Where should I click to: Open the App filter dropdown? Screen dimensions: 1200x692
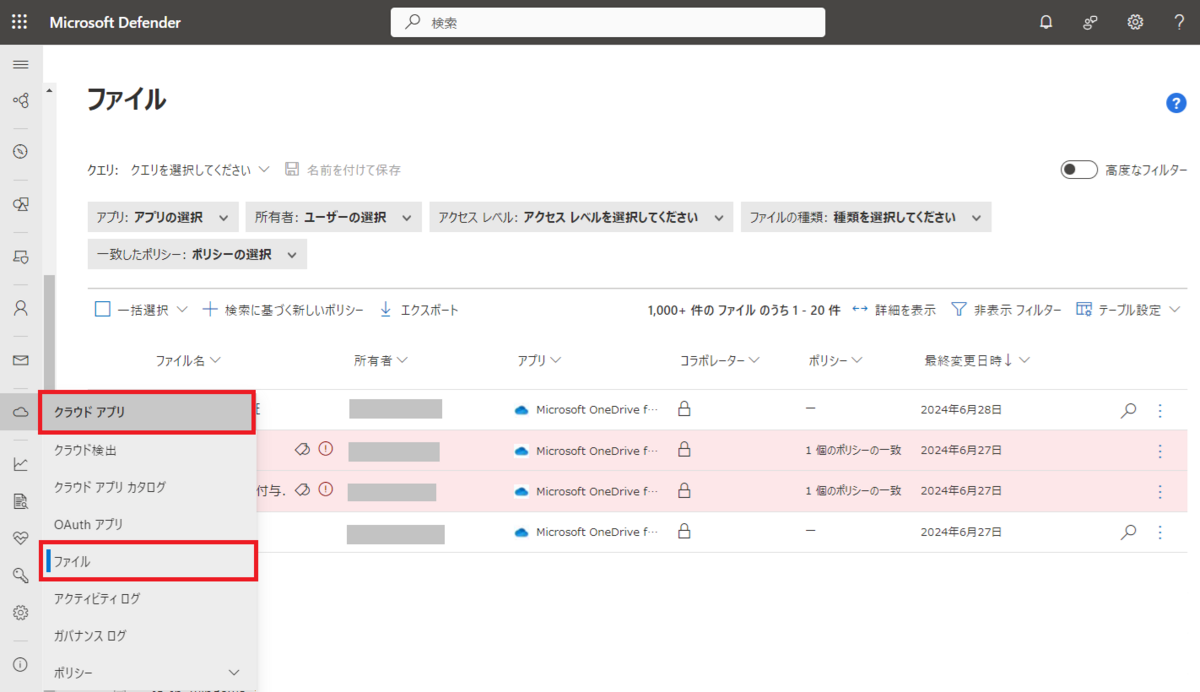click(x=163, y=217)
